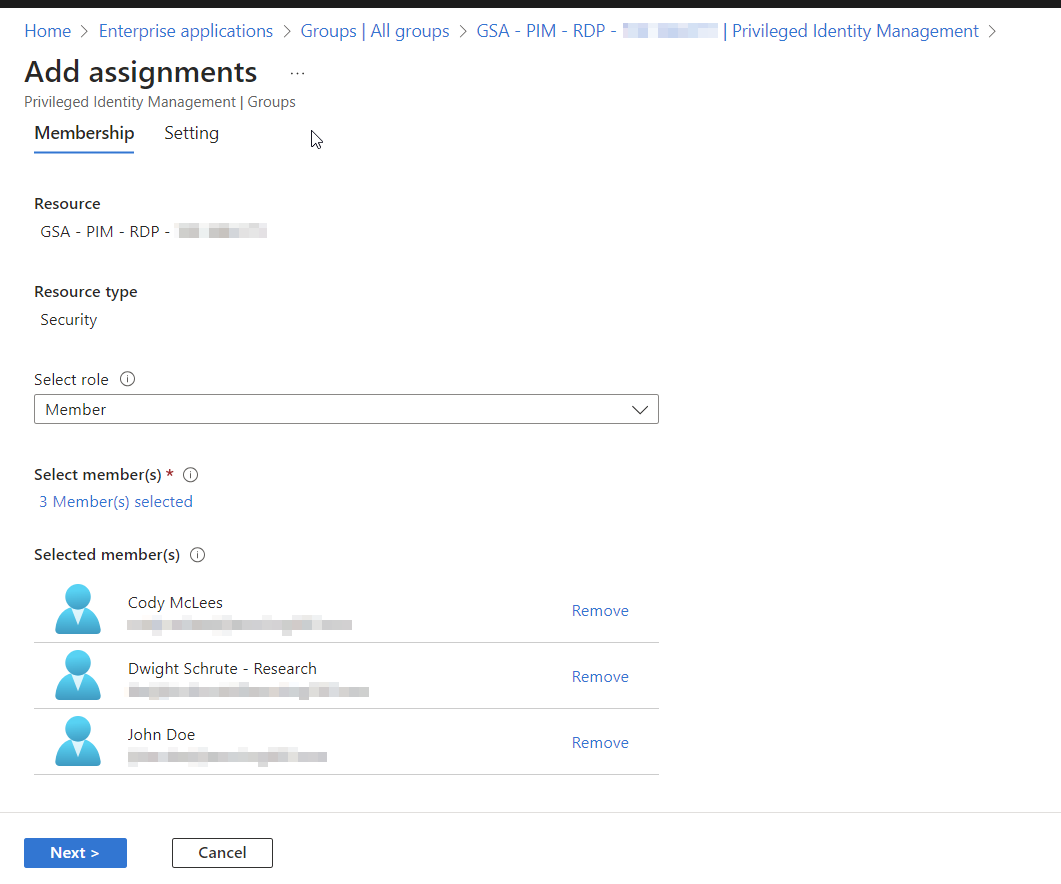Click the Security resource type value
The image size is (1061, 884).
[68, 319]
